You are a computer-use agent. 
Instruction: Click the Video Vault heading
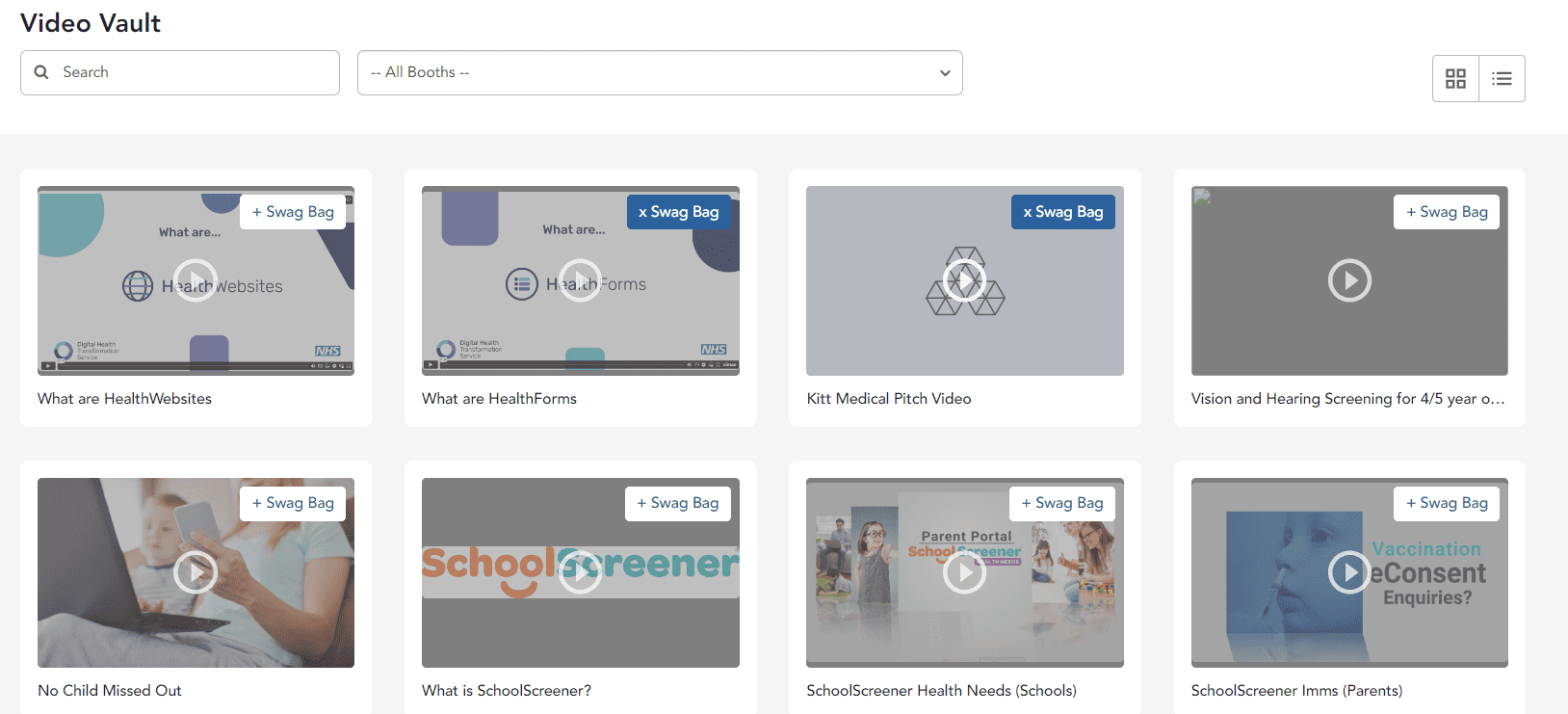(91, 23)
